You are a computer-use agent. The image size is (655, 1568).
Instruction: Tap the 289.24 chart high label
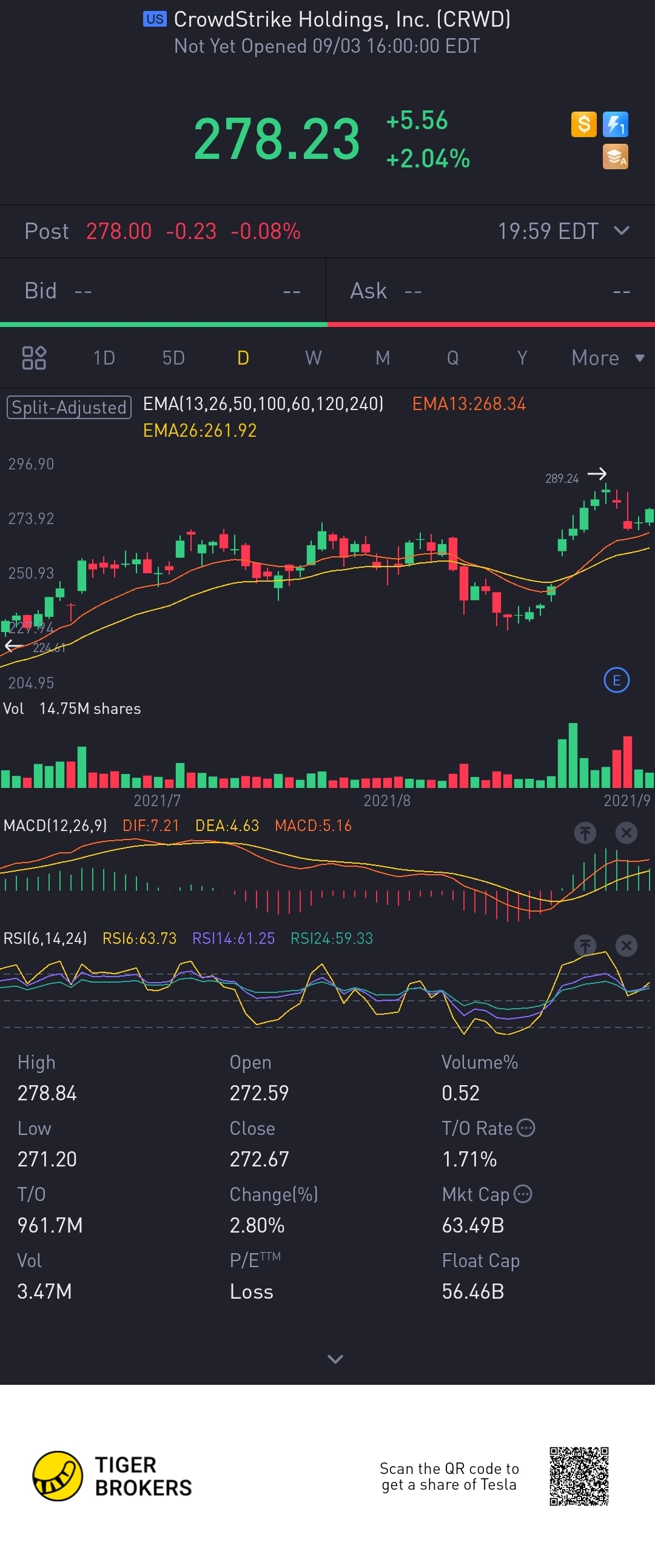coord(562,479)
